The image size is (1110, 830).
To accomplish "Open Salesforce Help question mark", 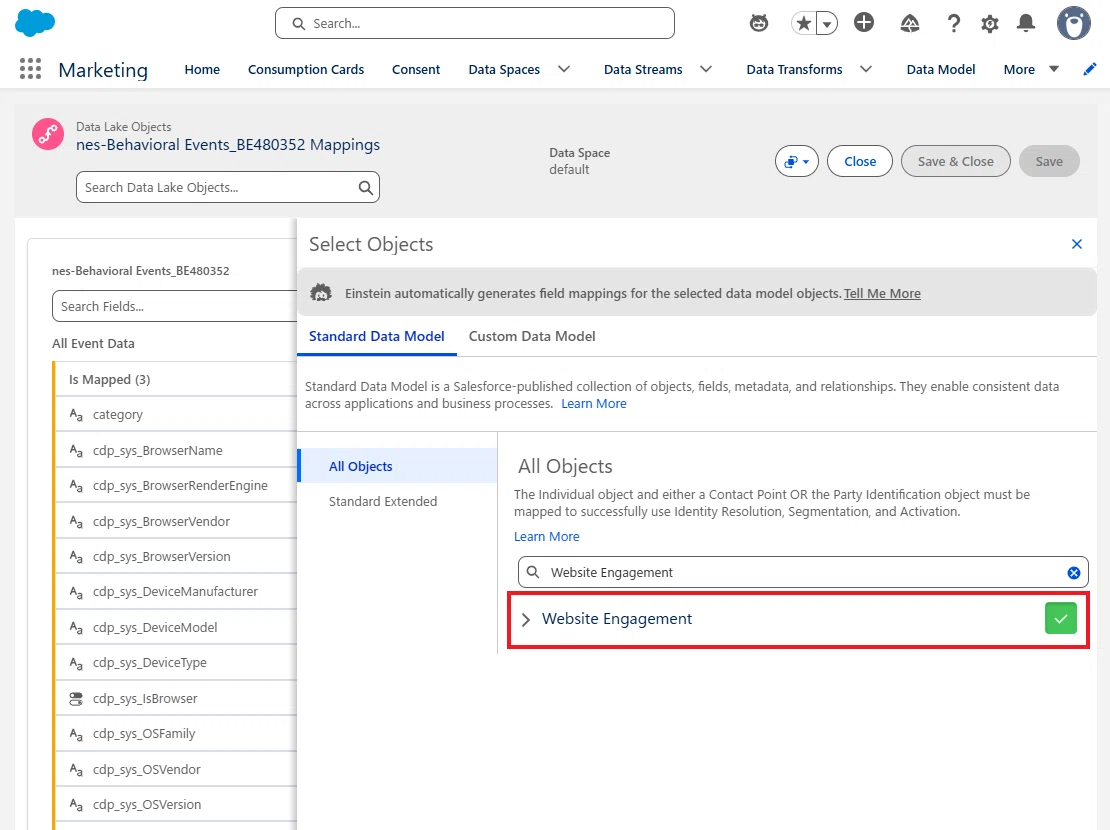I will (954, 23).
